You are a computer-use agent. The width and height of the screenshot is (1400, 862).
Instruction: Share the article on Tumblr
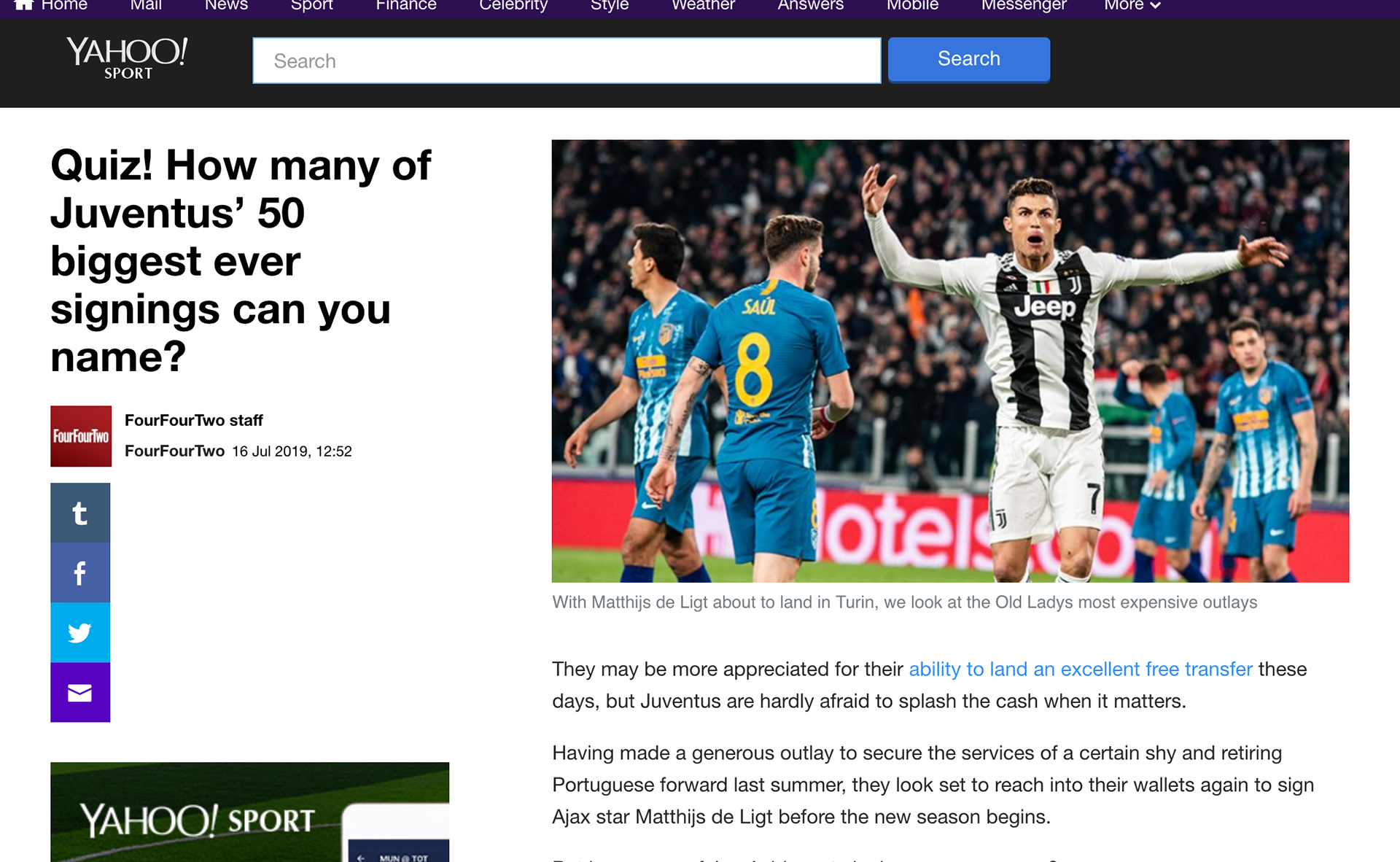tap(80, 513)
